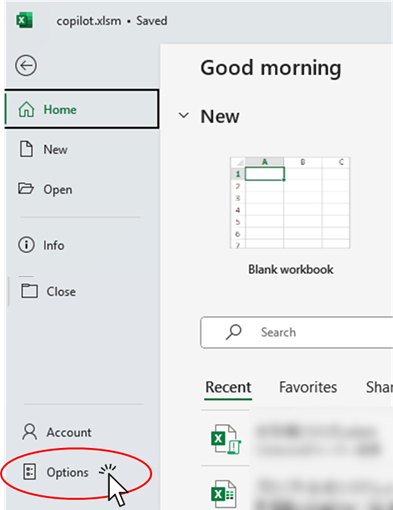Open first recent macro-enabled Excel file icon
This screenshot has width=393, height=510.
[226, 439]
